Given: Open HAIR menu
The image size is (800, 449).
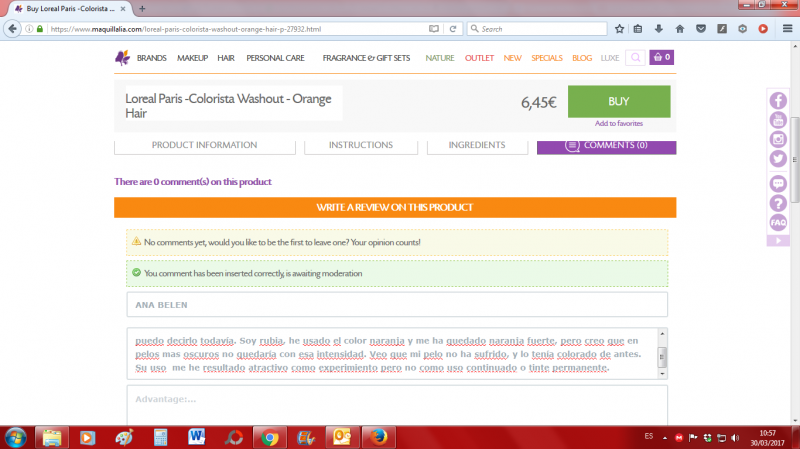Looking at the screenshot, I should coord(226,58).
